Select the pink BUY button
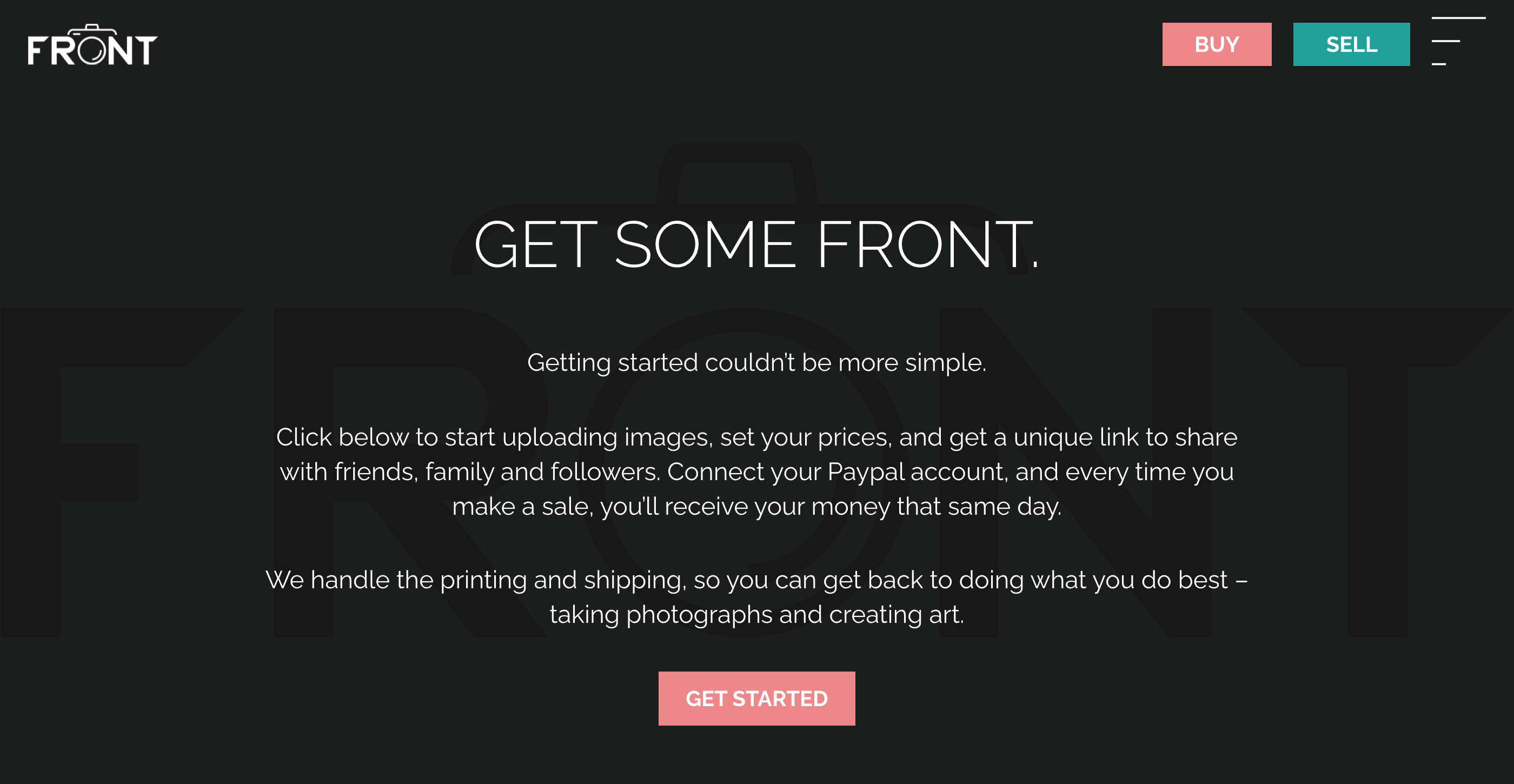 (1217, 44)
